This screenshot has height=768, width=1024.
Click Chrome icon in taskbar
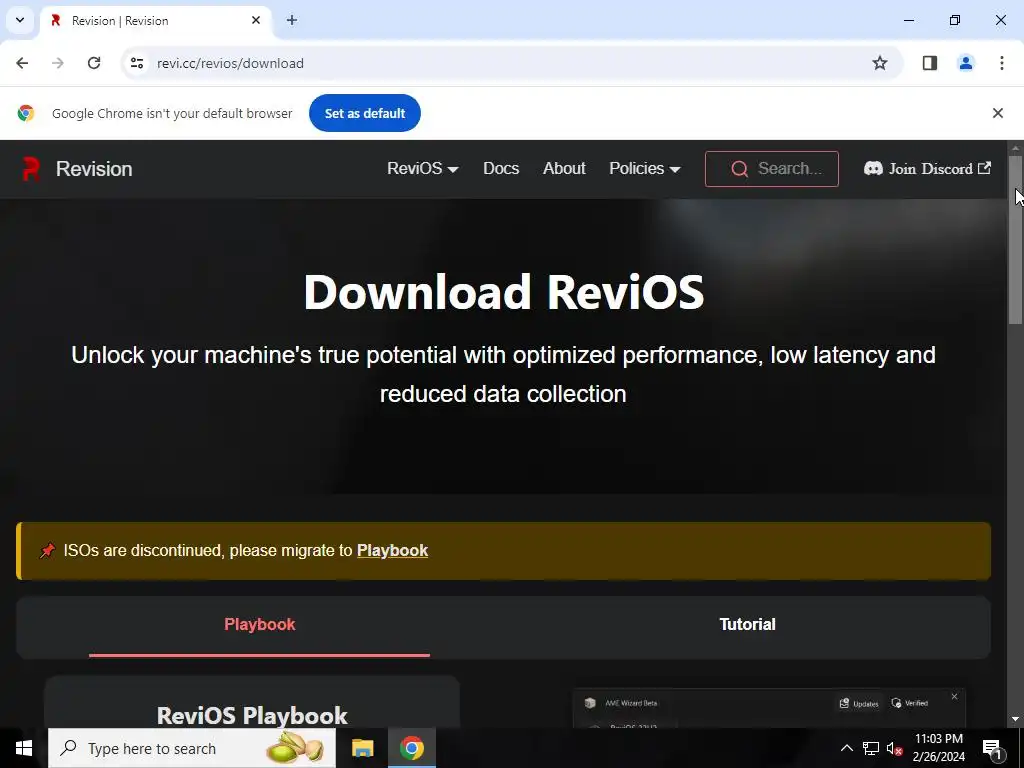pos(411,748)
